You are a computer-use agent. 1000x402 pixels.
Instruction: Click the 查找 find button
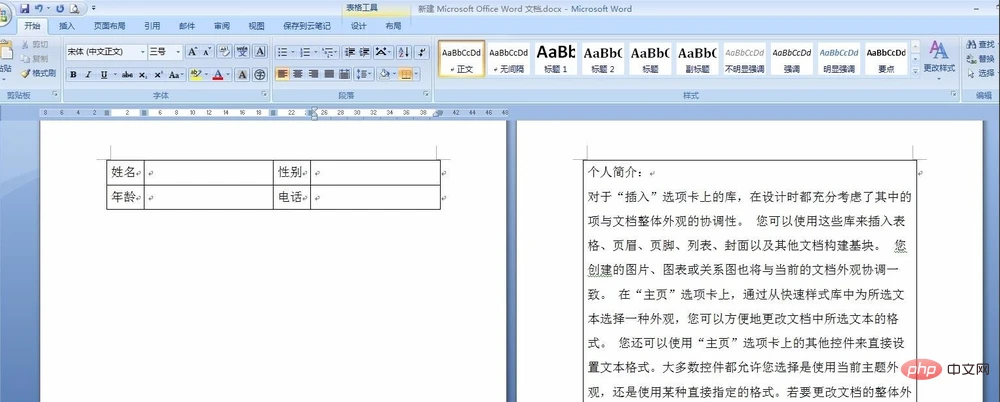(981, 45)
